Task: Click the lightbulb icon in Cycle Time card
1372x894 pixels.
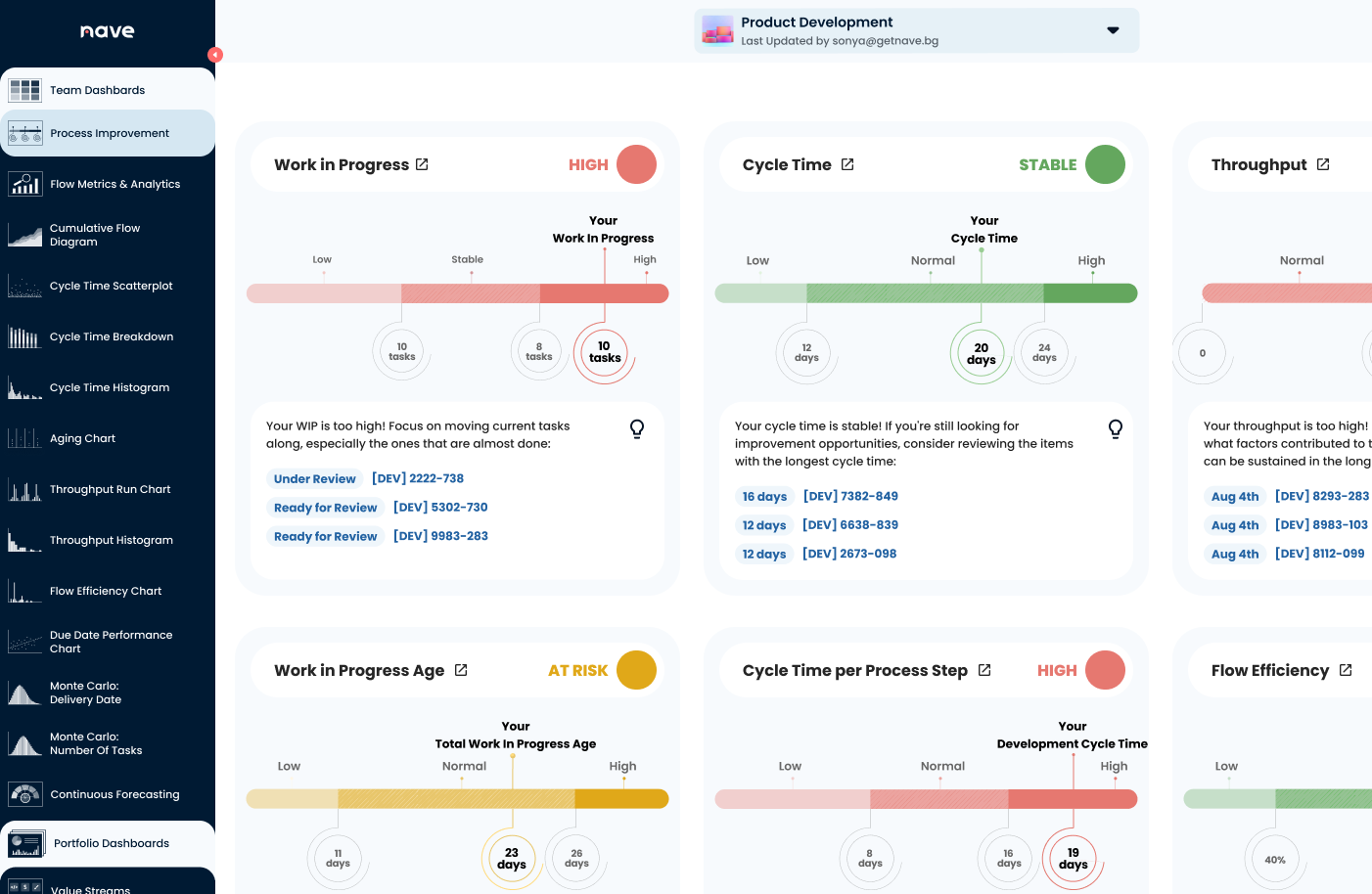Action: 1115,428
